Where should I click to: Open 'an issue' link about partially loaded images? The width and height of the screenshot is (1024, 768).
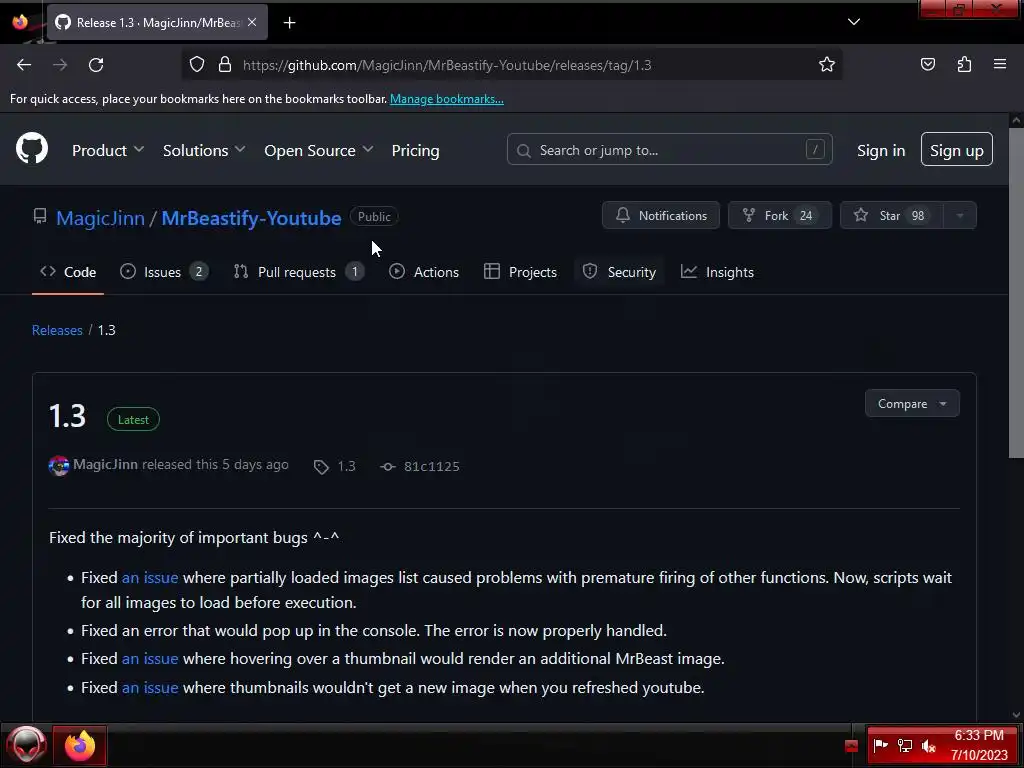pyautogui.click(x=150, y=577)
